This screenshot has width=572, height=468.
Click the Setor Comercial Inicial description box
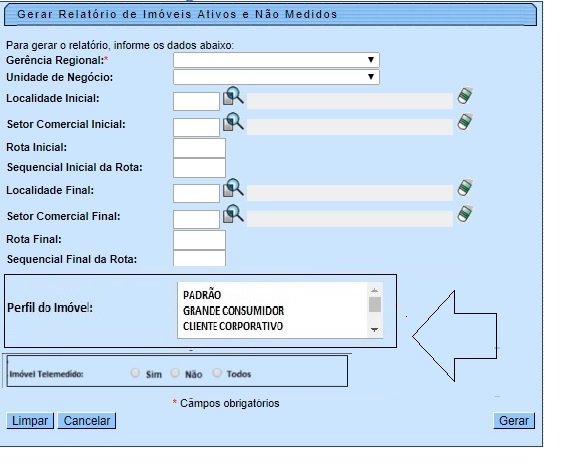350,127
